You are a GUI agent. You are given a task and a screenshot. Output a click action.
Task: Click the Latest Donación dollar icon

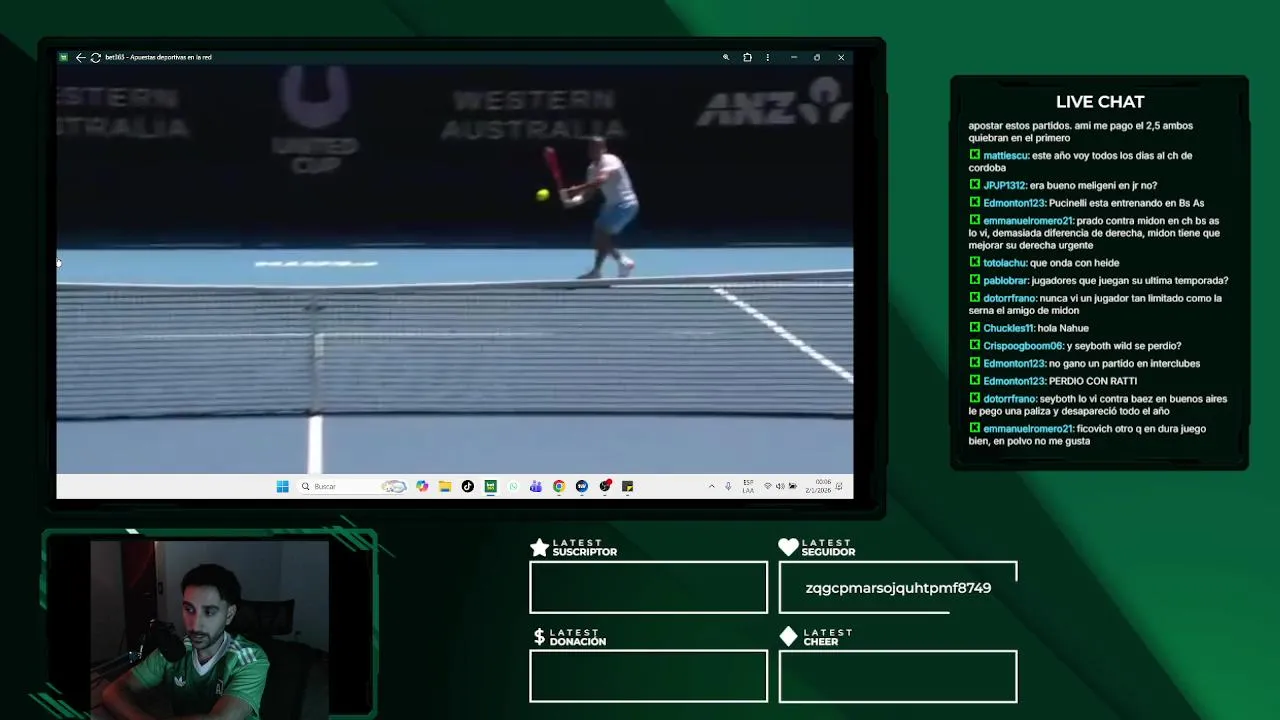(539, 636)
